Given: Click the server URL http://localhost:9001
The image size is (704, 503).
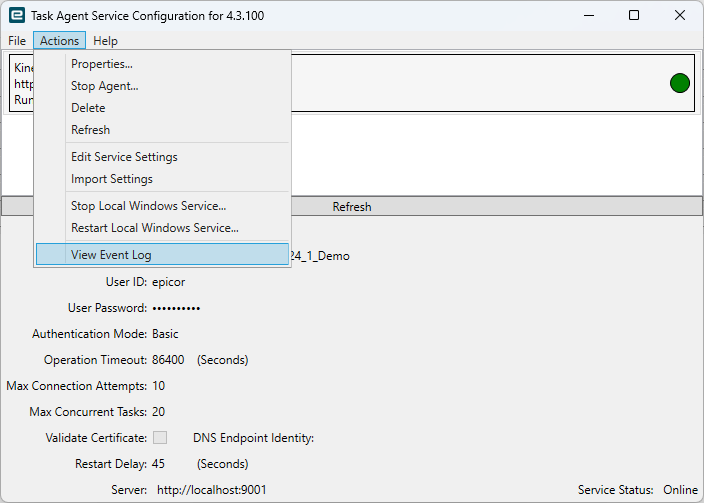Looking at the screenshot, I should tap(212, 490).
